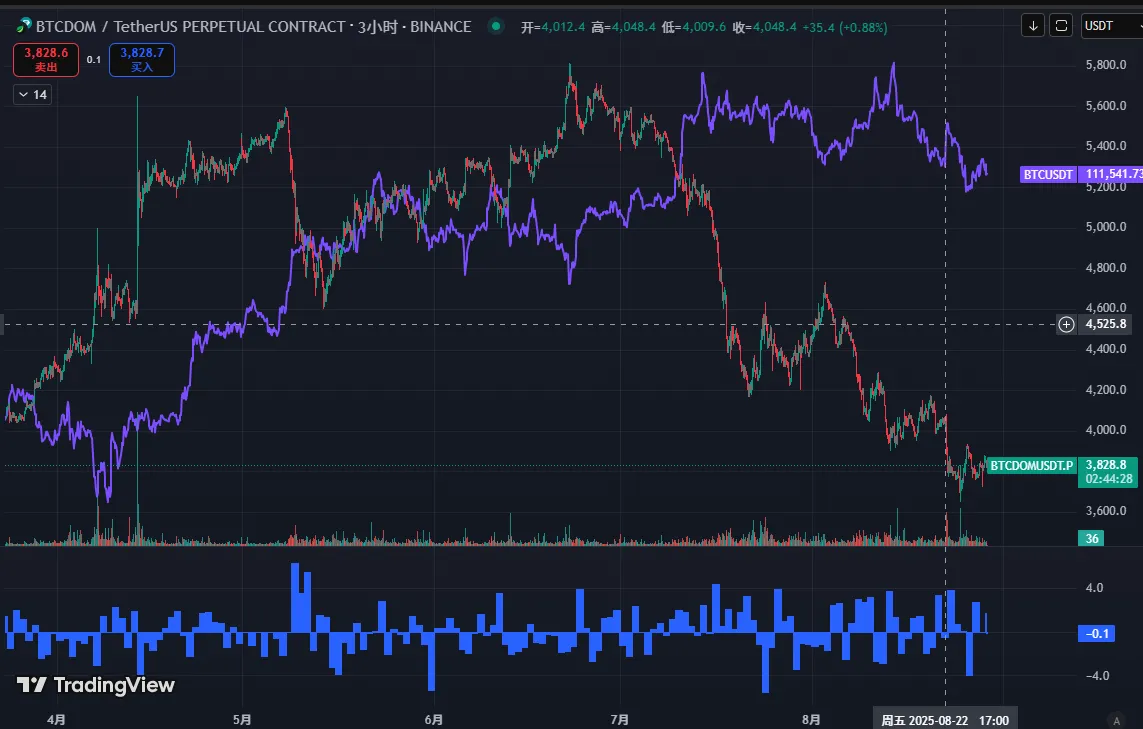Click the 2025-08-22 17:00 date label

(944, 720)
